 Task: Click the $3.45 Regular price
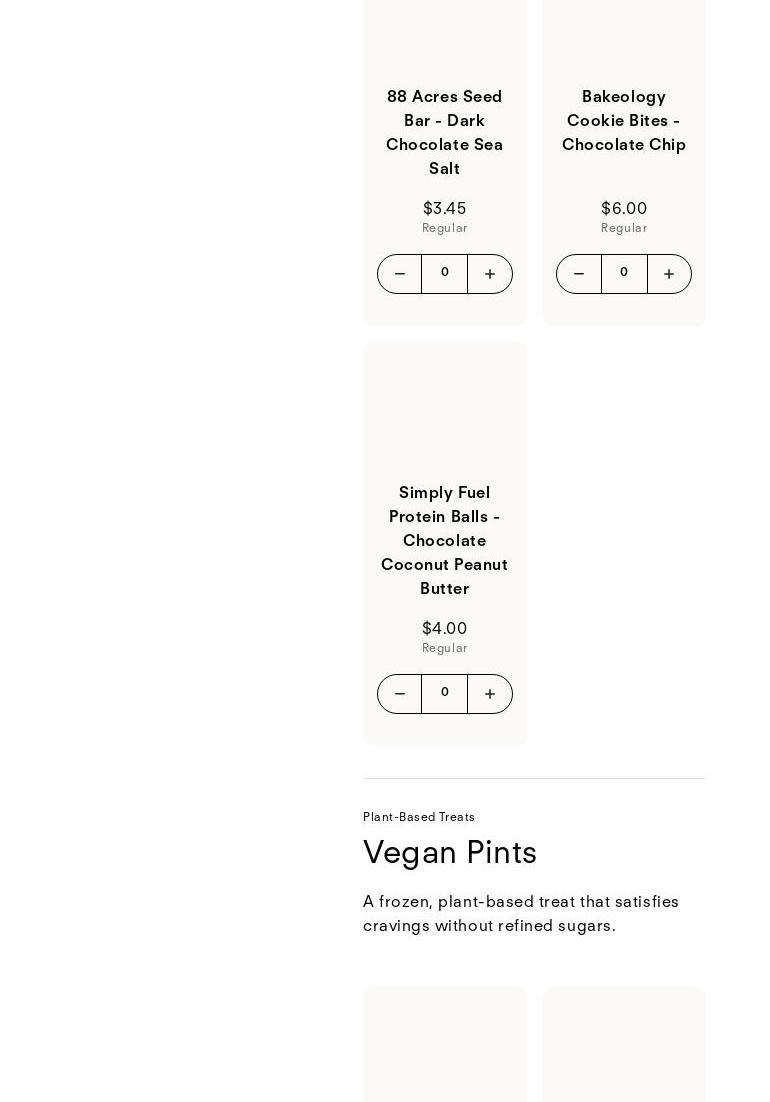click(445, 216)
